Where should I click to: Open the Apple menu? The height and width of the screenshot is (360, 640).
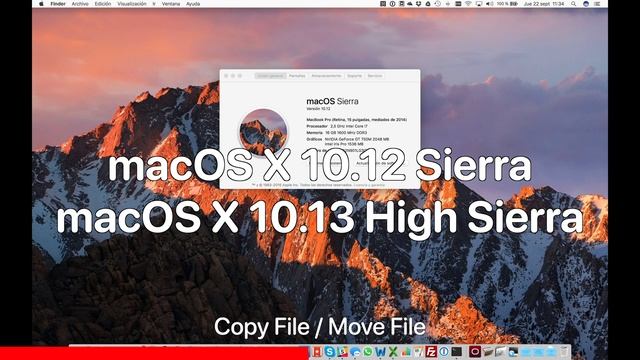(x=41, y=4)
